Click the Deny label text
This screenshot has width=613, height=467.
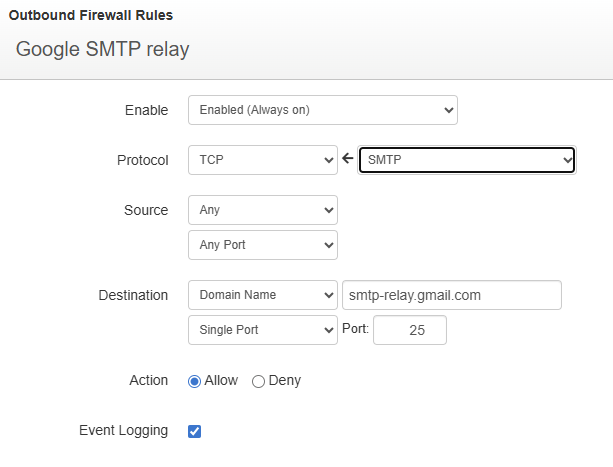[x=285, y=381]
